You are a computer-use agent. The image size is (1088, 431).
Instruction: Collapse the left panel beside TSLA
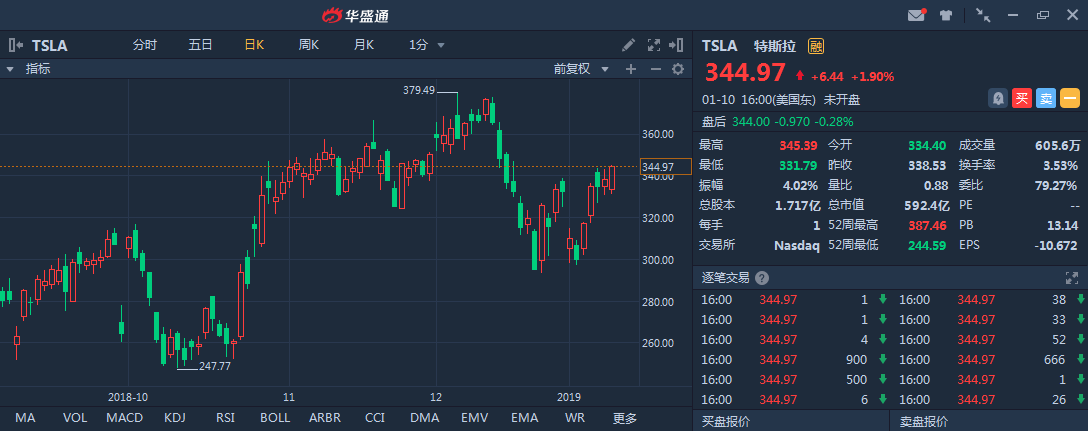[x=15, y=45]
